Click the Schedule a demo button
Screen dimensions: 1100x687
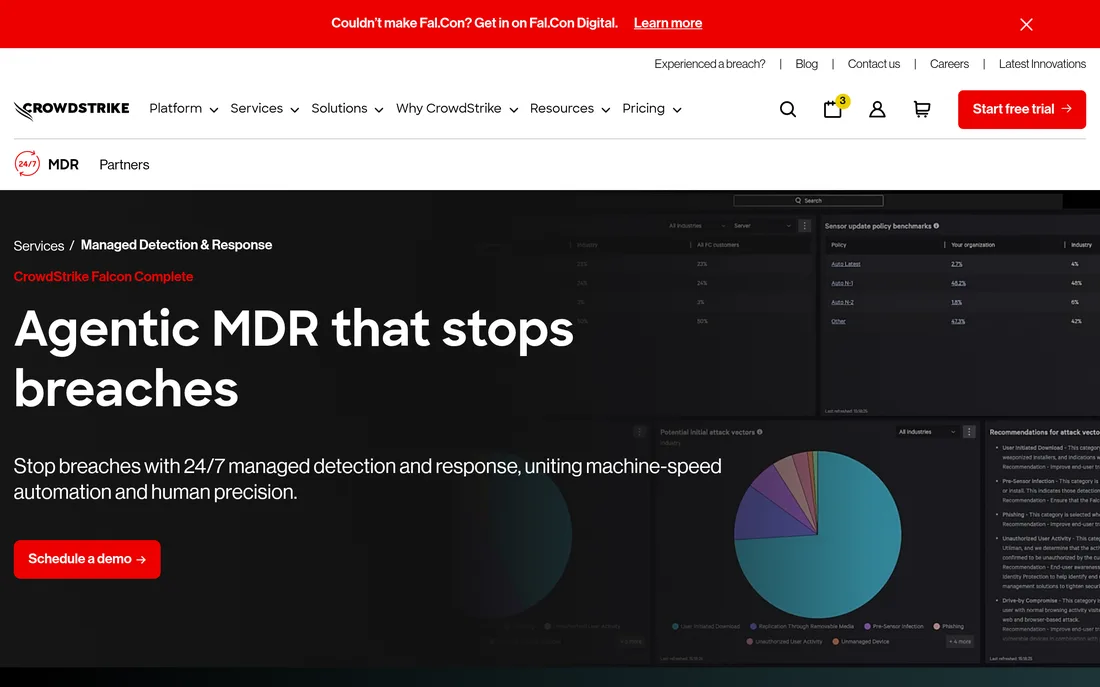87,559
